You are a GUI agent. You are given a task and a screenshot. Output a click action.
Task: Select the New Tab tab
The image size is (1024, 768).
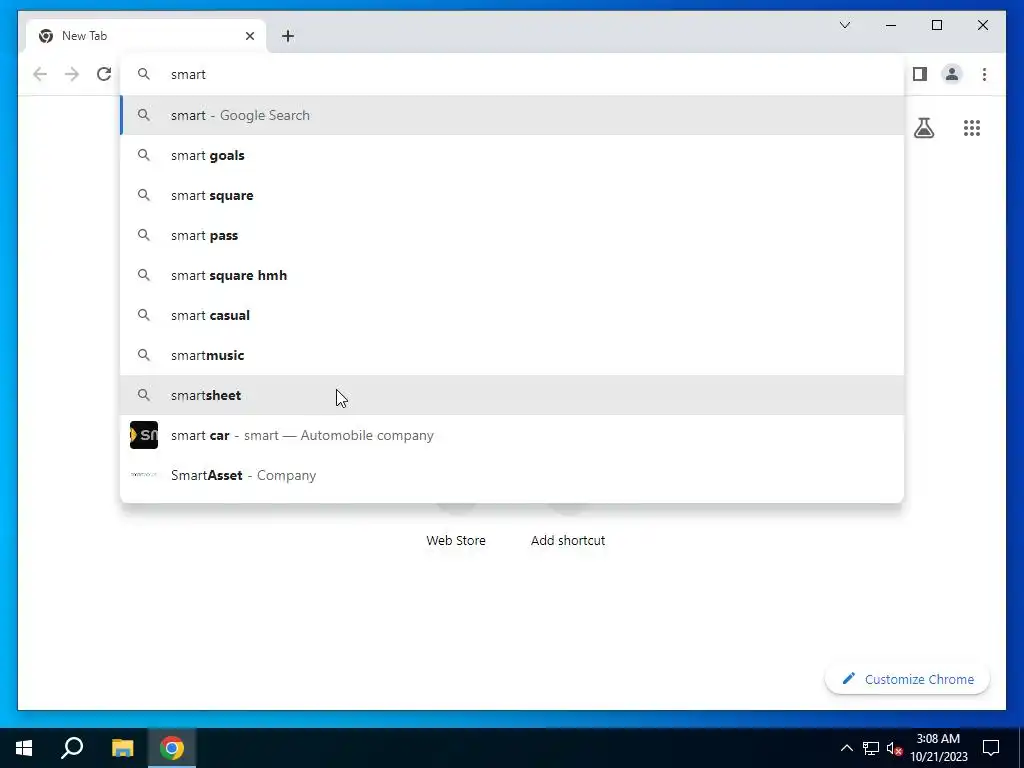tap(146, 36)
